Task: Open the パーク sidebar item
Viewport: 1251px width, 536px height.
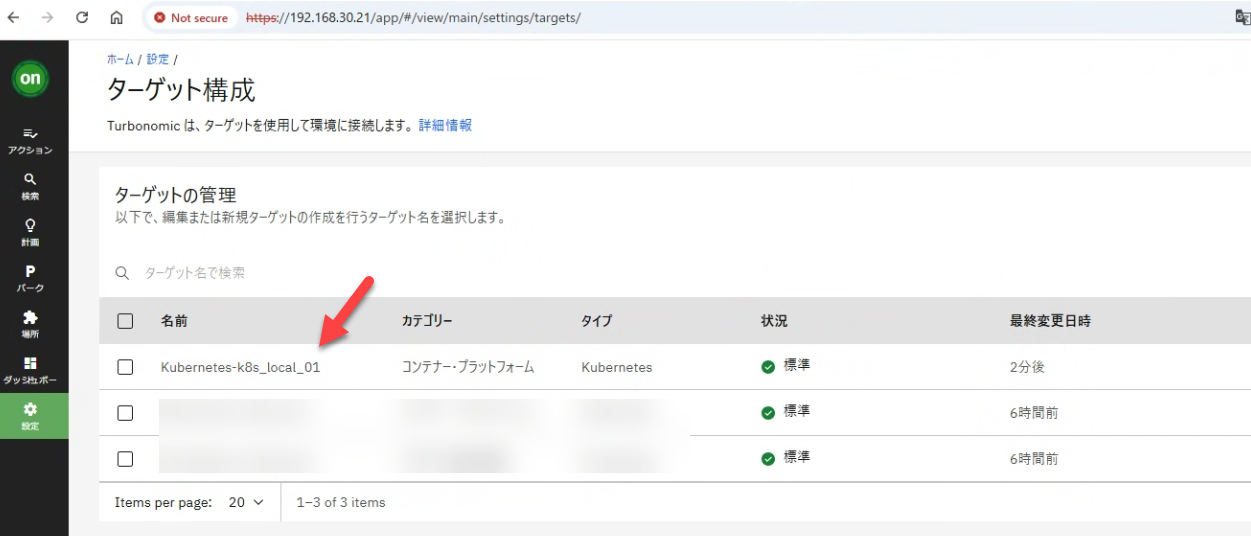Action: [30, 278]
